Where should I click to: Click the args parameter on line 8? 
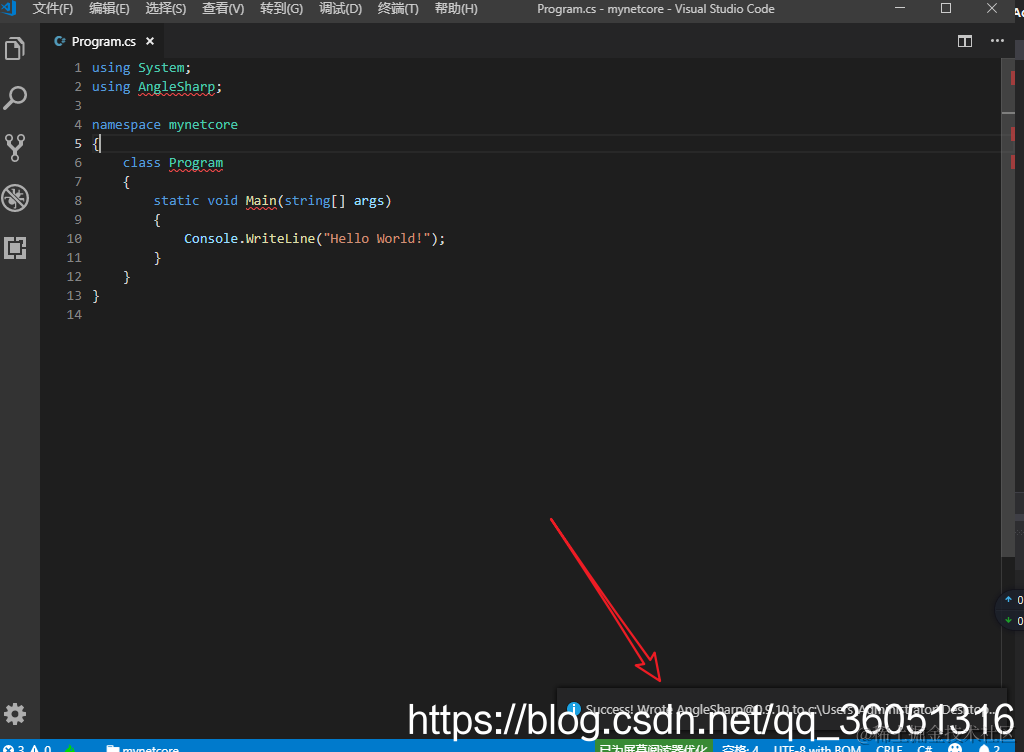[x=368, y=200]
